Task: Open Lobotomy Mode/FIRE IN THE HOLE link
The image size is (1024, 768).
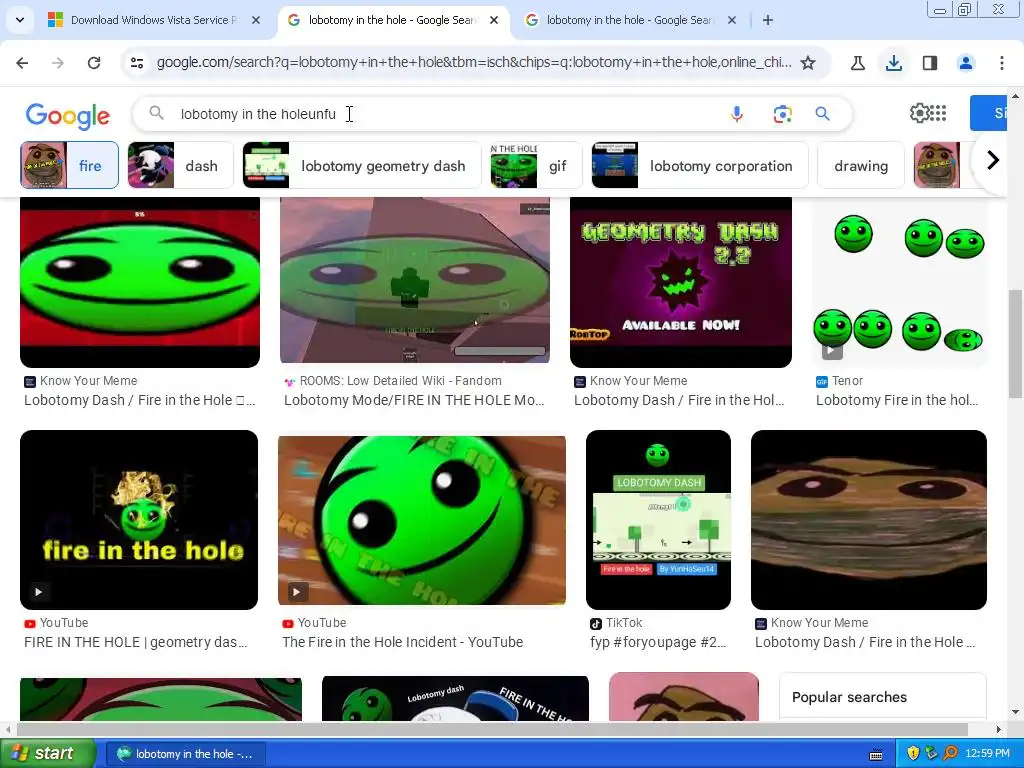Action: [x=414, y=400]
